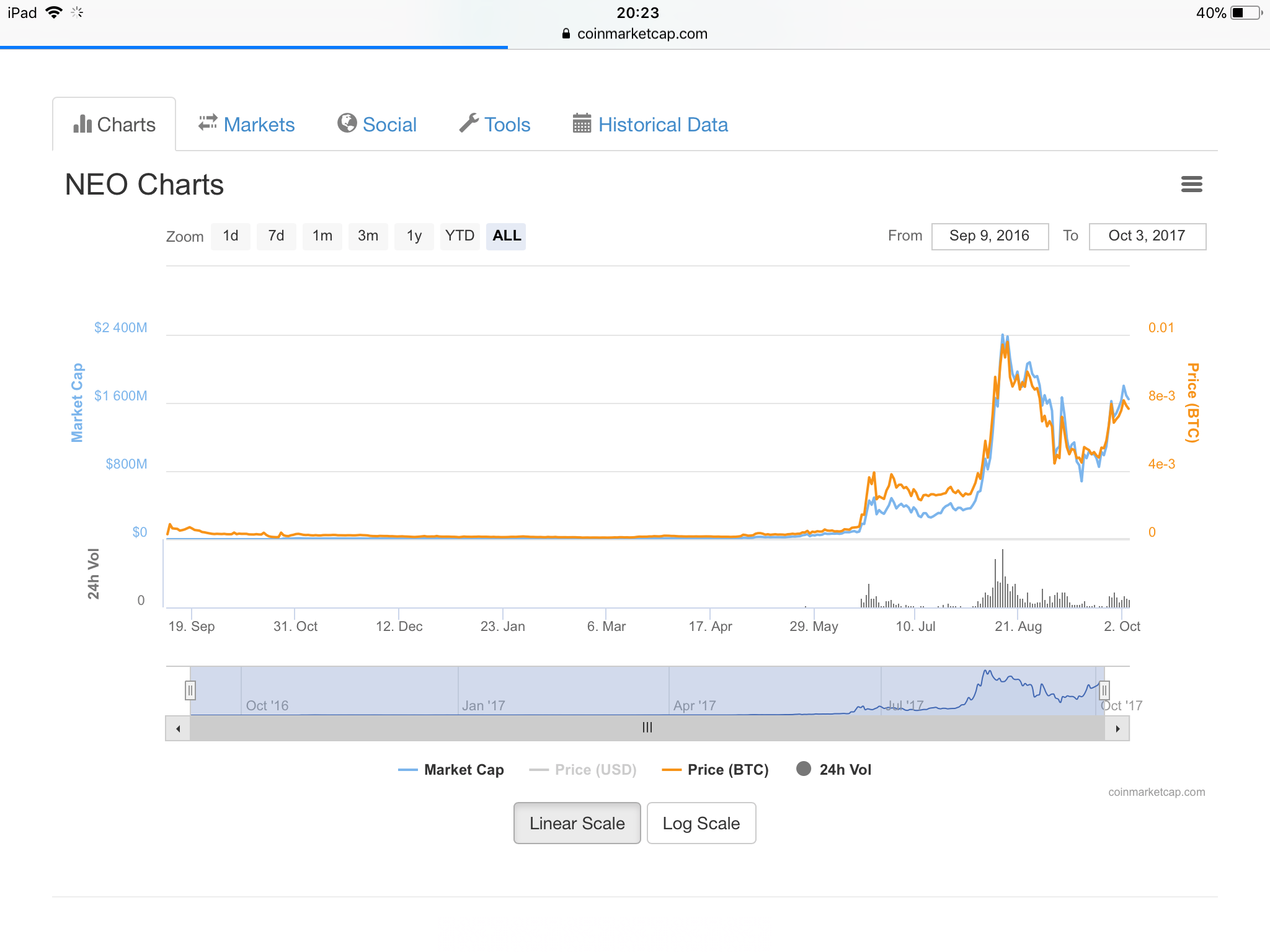Set zoom range to 7d

277,236
